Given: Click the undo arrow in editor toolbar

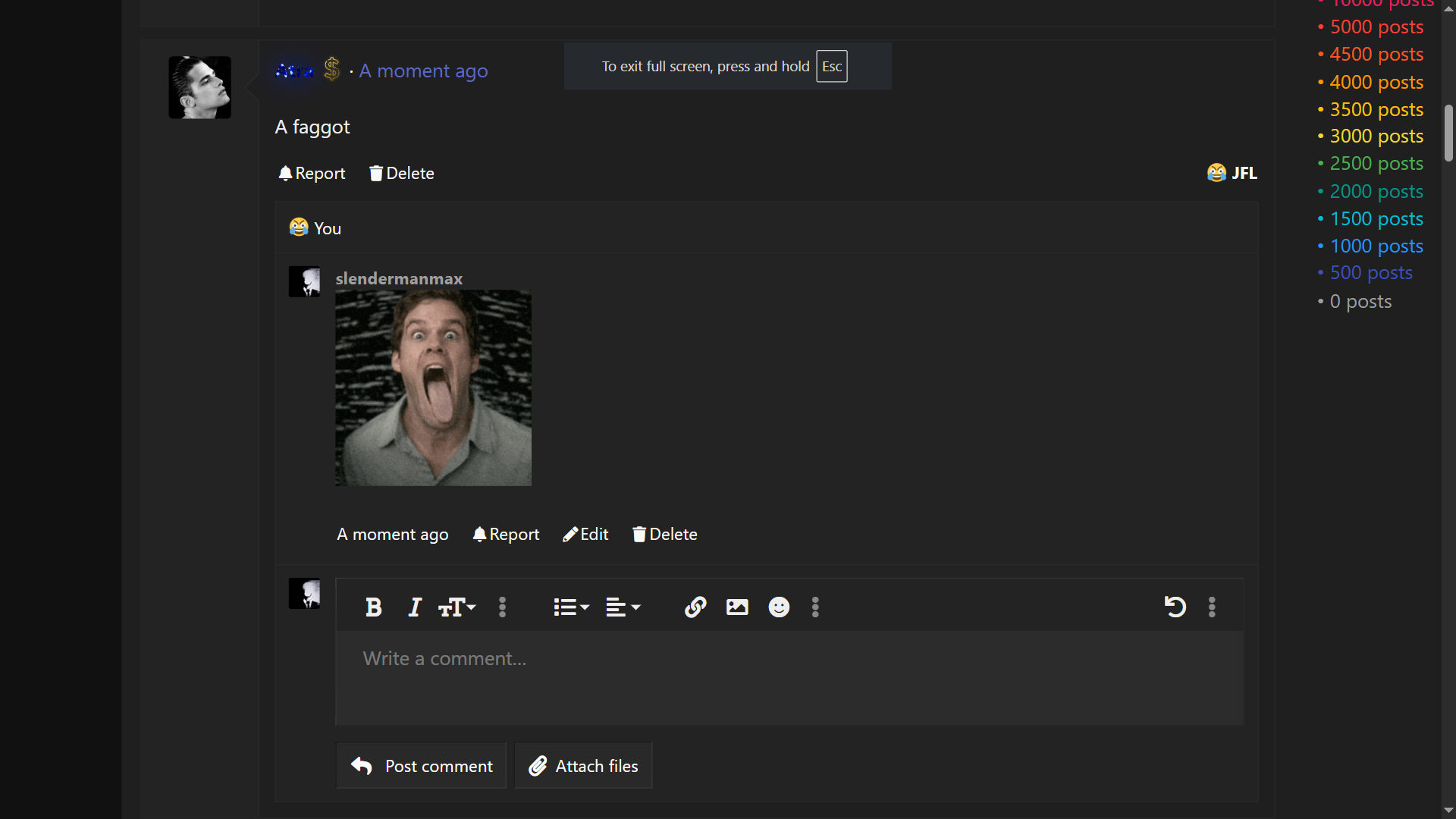Looking at the screenshot, I should (x=1175, y=607).
